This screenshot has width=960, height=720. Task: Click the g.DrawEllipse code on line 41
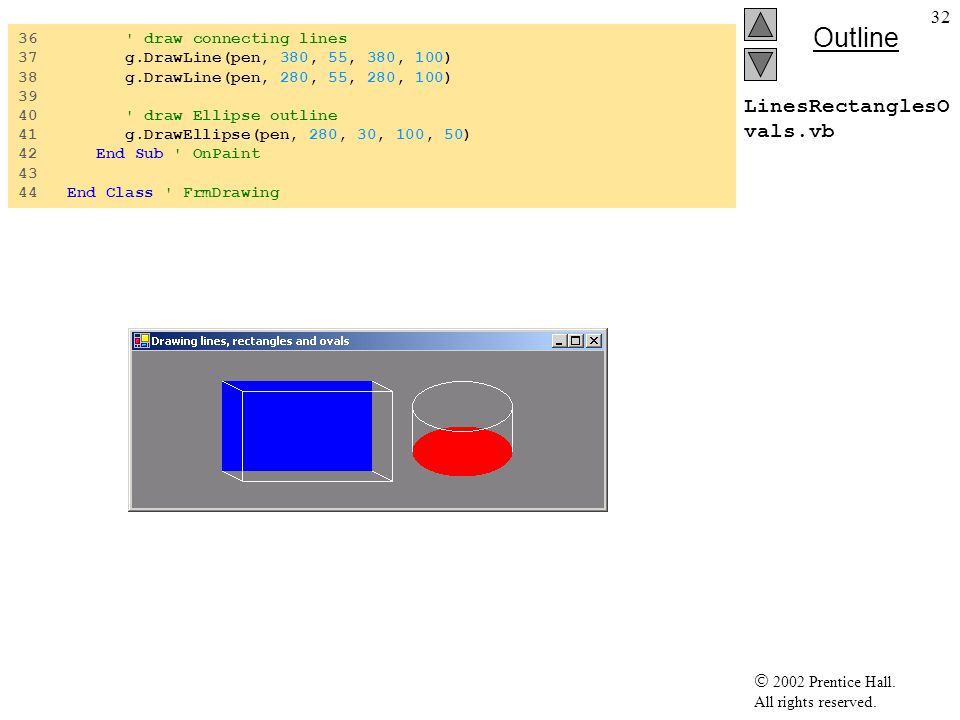pos(297,134)
